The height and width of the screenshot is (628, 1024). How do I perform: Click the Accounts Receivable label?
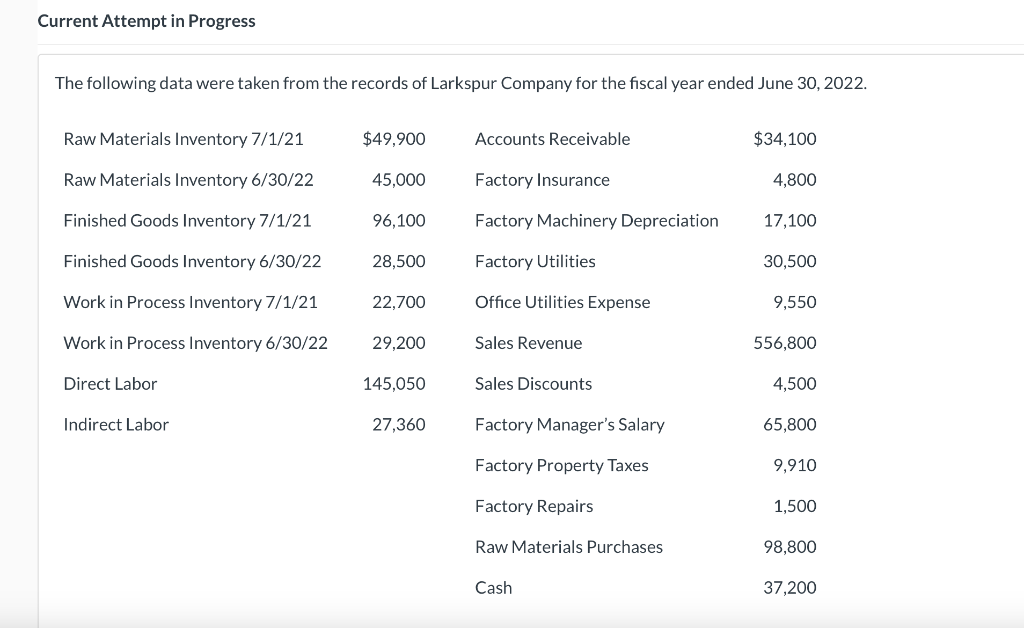pos(552,139)
